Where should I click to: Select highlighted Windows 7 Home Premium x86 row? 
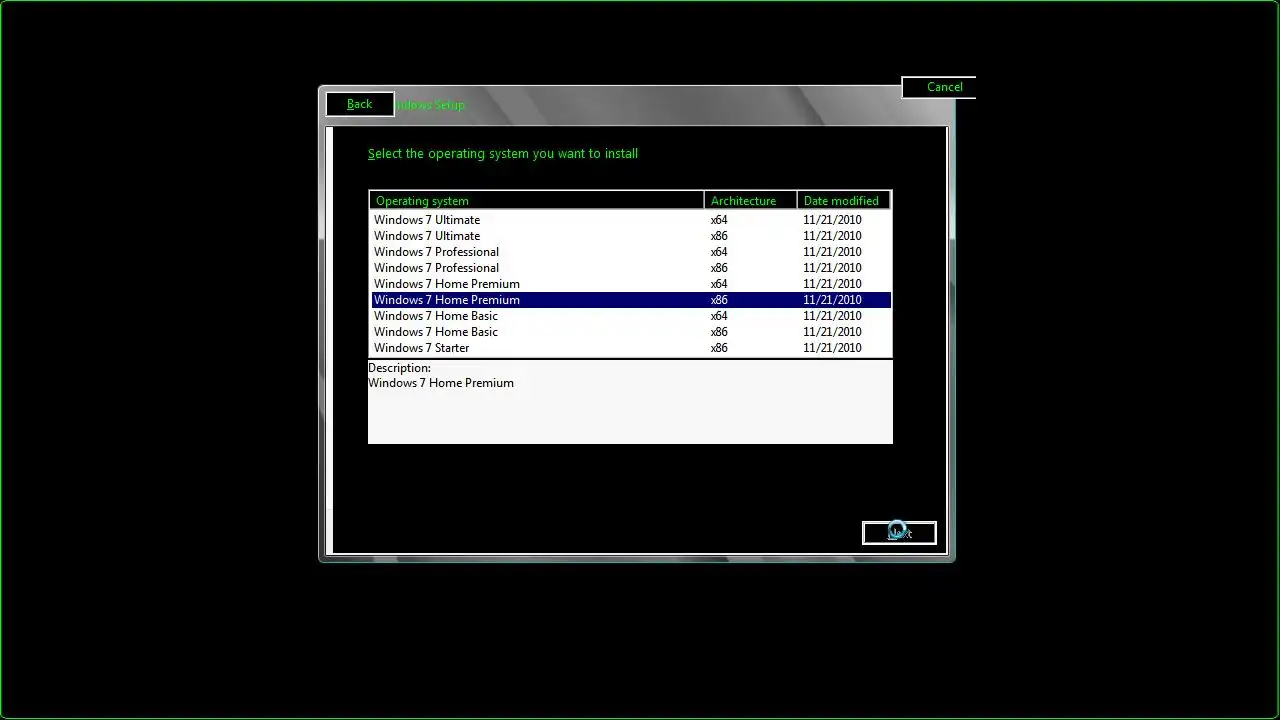tap(630, 300)
